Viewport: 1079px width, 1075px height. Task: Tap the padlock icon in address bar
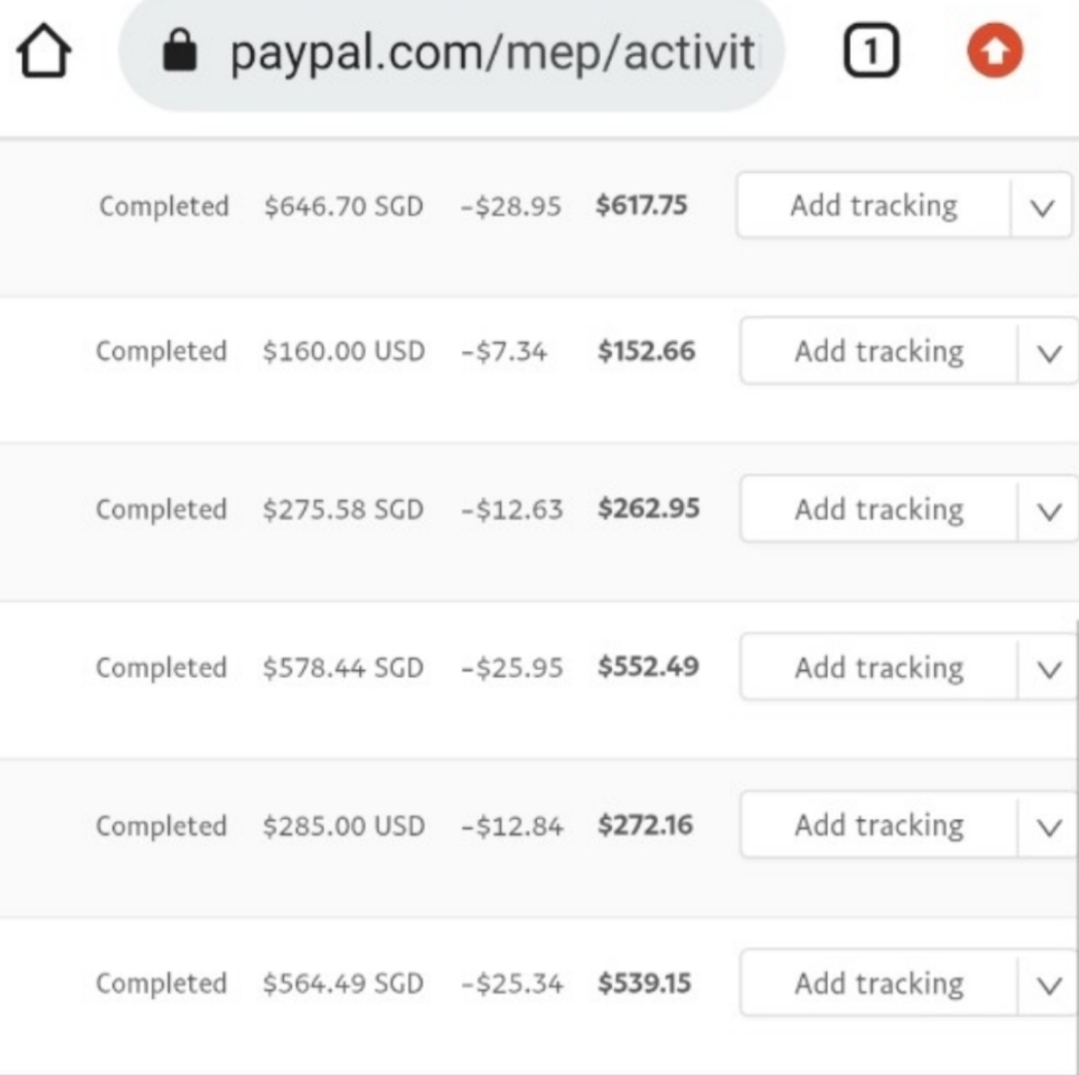(180, 50)
